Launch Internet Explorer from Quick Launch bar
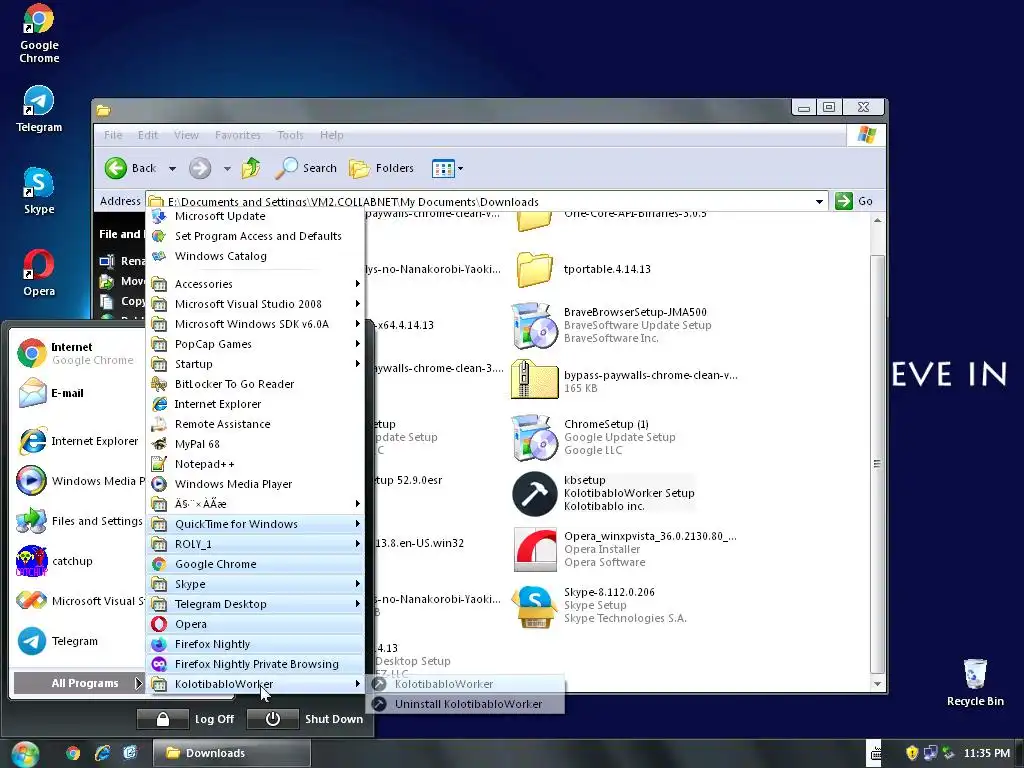This screenshot has width=1024, height=768. (x=103, y=753)
